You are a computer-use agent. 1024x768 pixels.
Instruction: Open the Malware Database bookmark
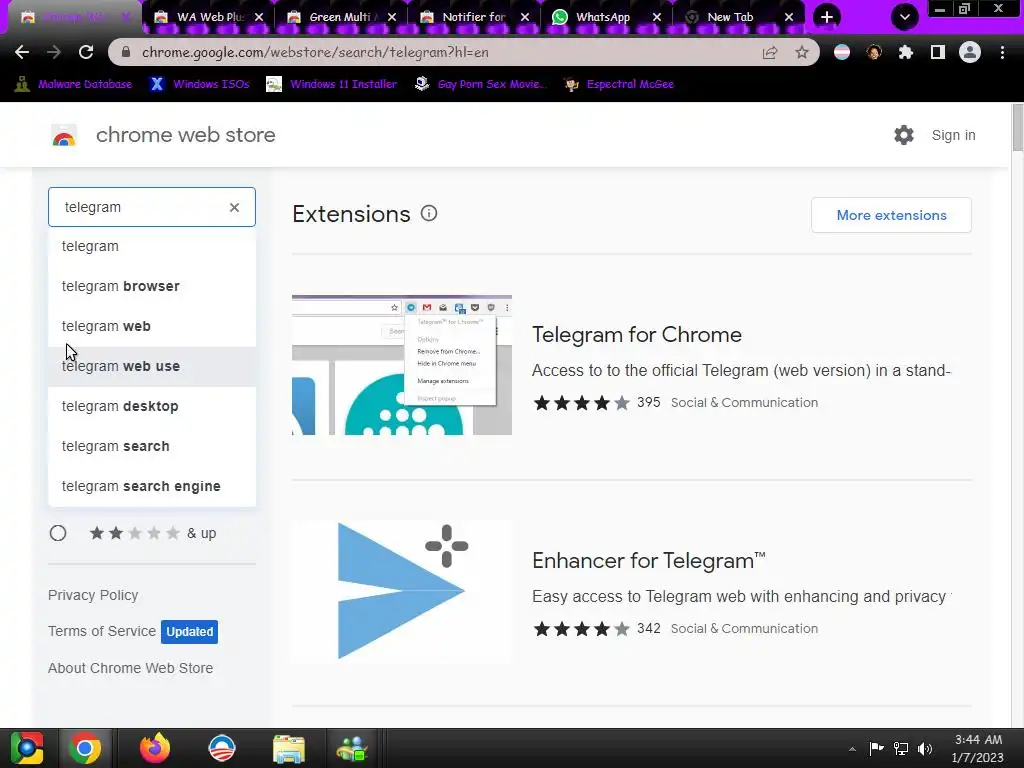click(x=74, y=84)
